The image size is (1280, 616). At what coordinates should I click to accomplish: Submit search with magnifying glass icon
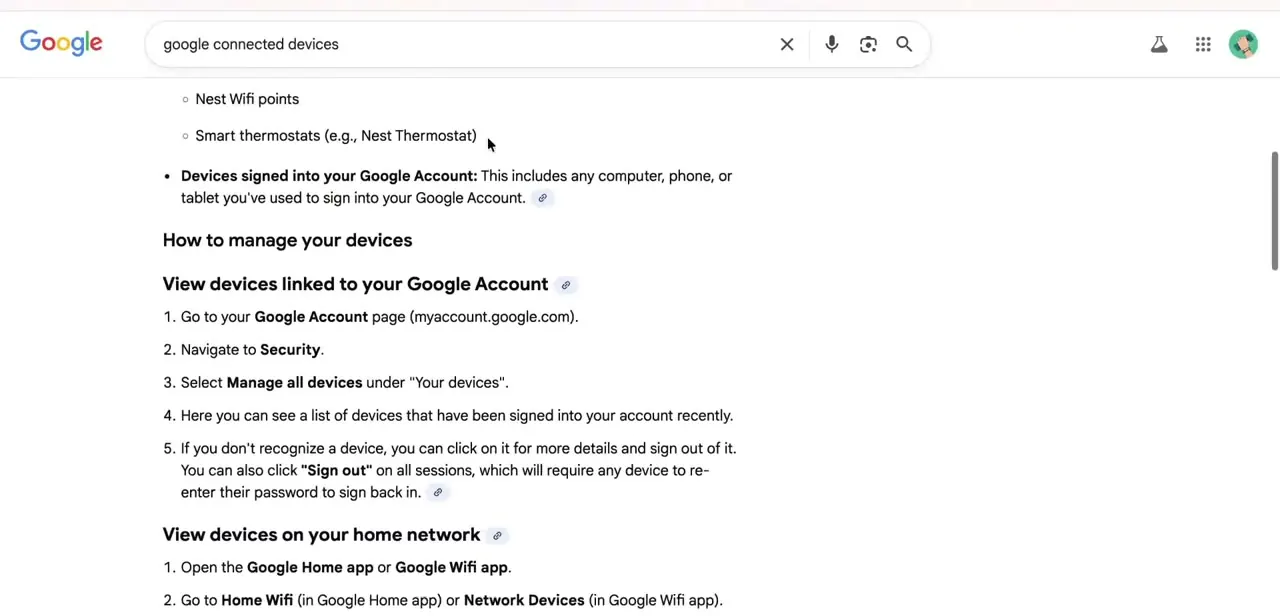(904, 44)
